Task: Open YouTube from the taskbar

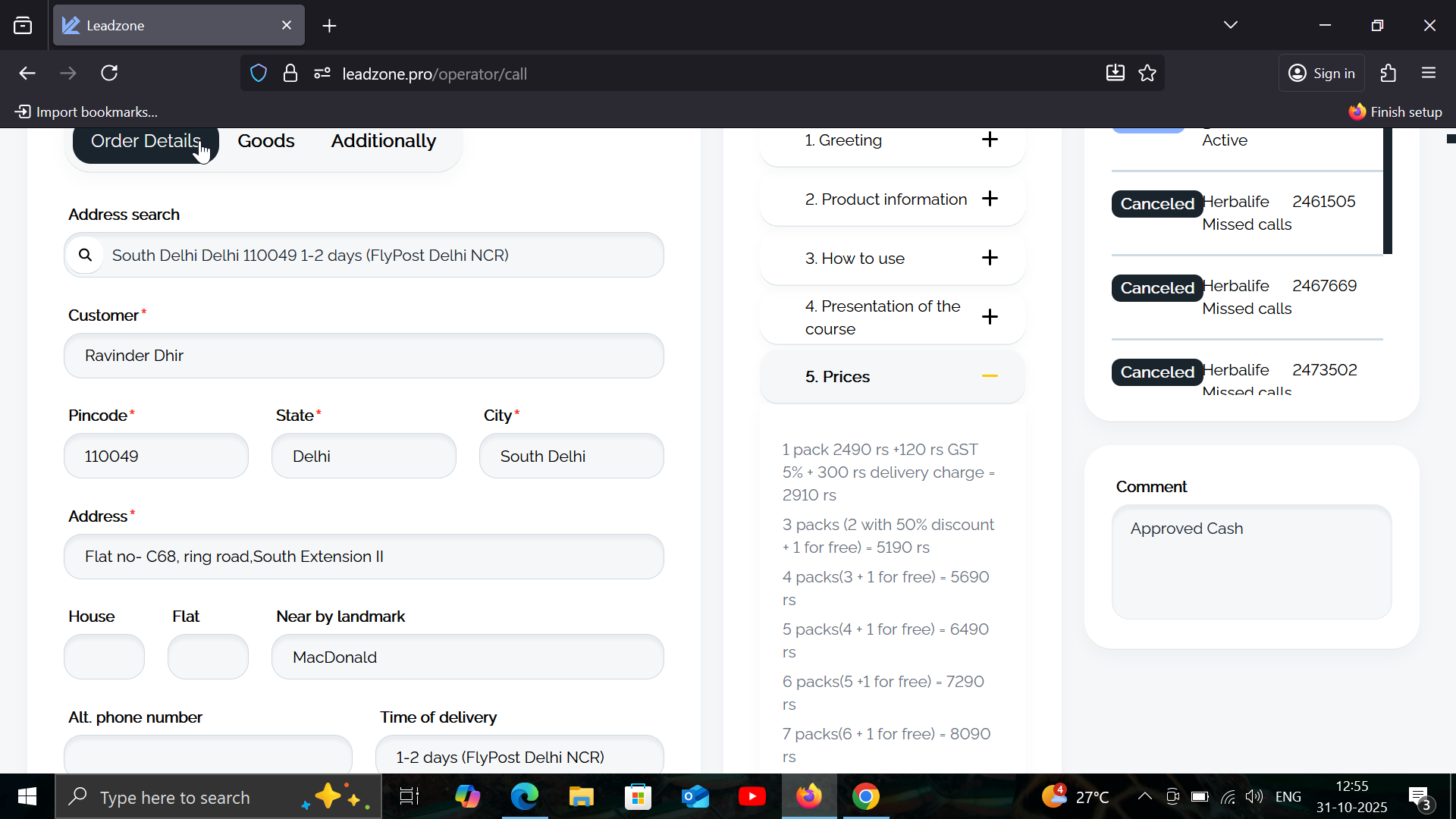Action: (x=752, y=796)
